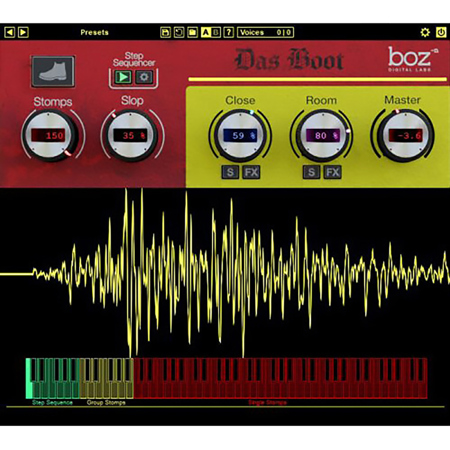Screen dimensions: 450x450
Task: Toggle plugin power button
Action: (441, 32)
